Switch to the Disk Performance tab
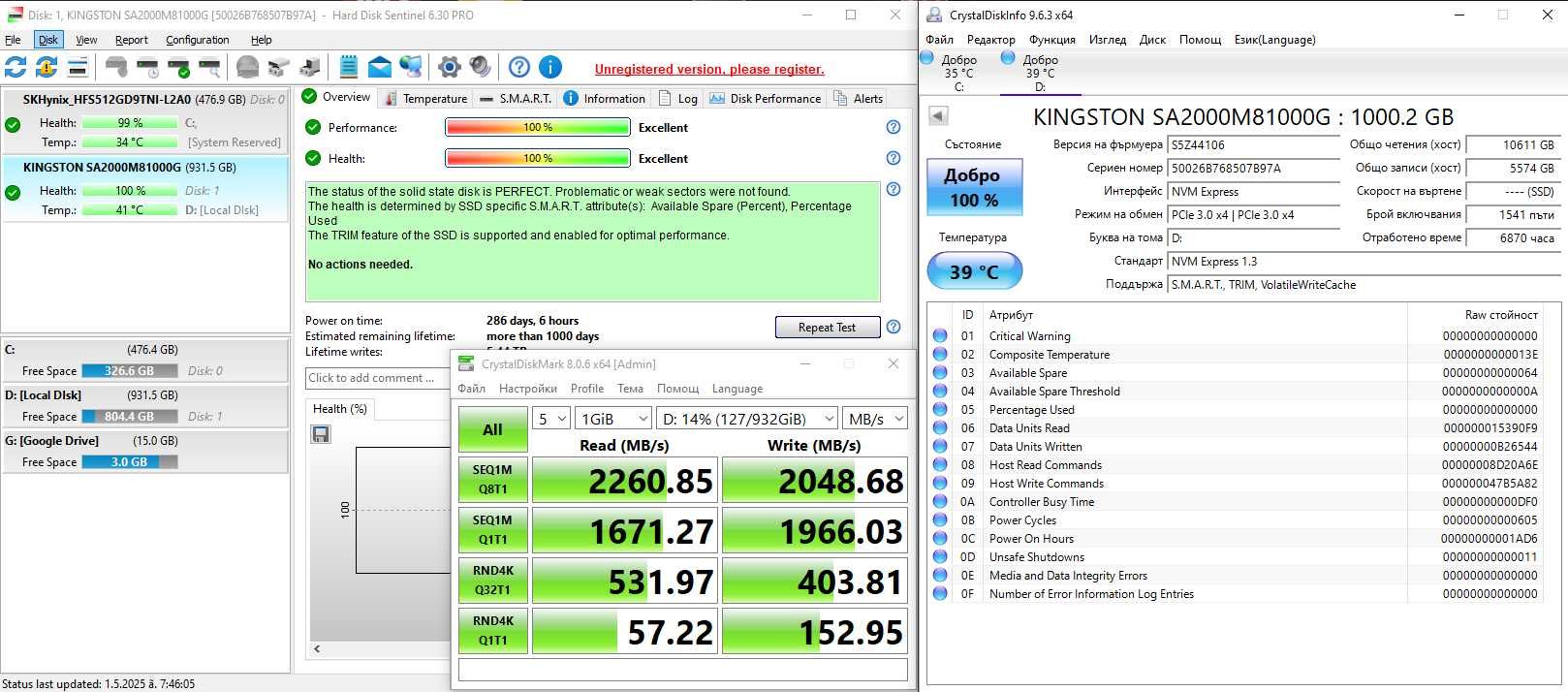The height and width of the screenshot is (692, 1568). pos(766,98)
